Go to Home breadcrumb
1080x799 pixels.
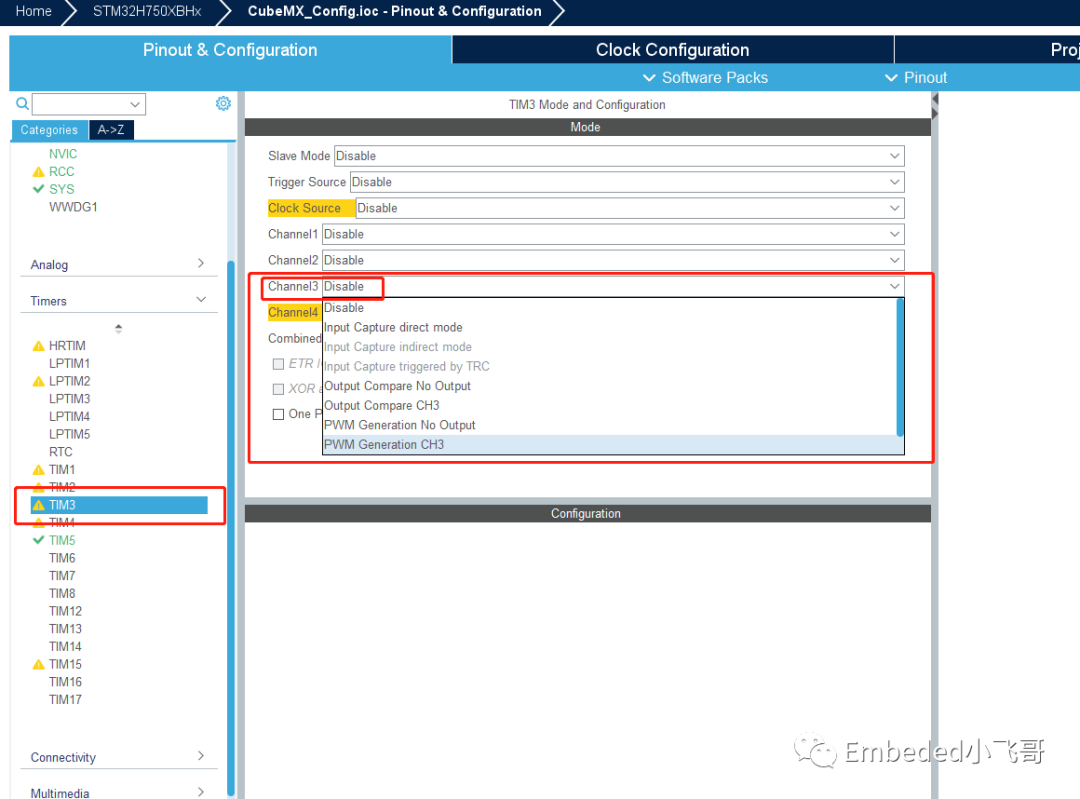click(x=33, y=12)
